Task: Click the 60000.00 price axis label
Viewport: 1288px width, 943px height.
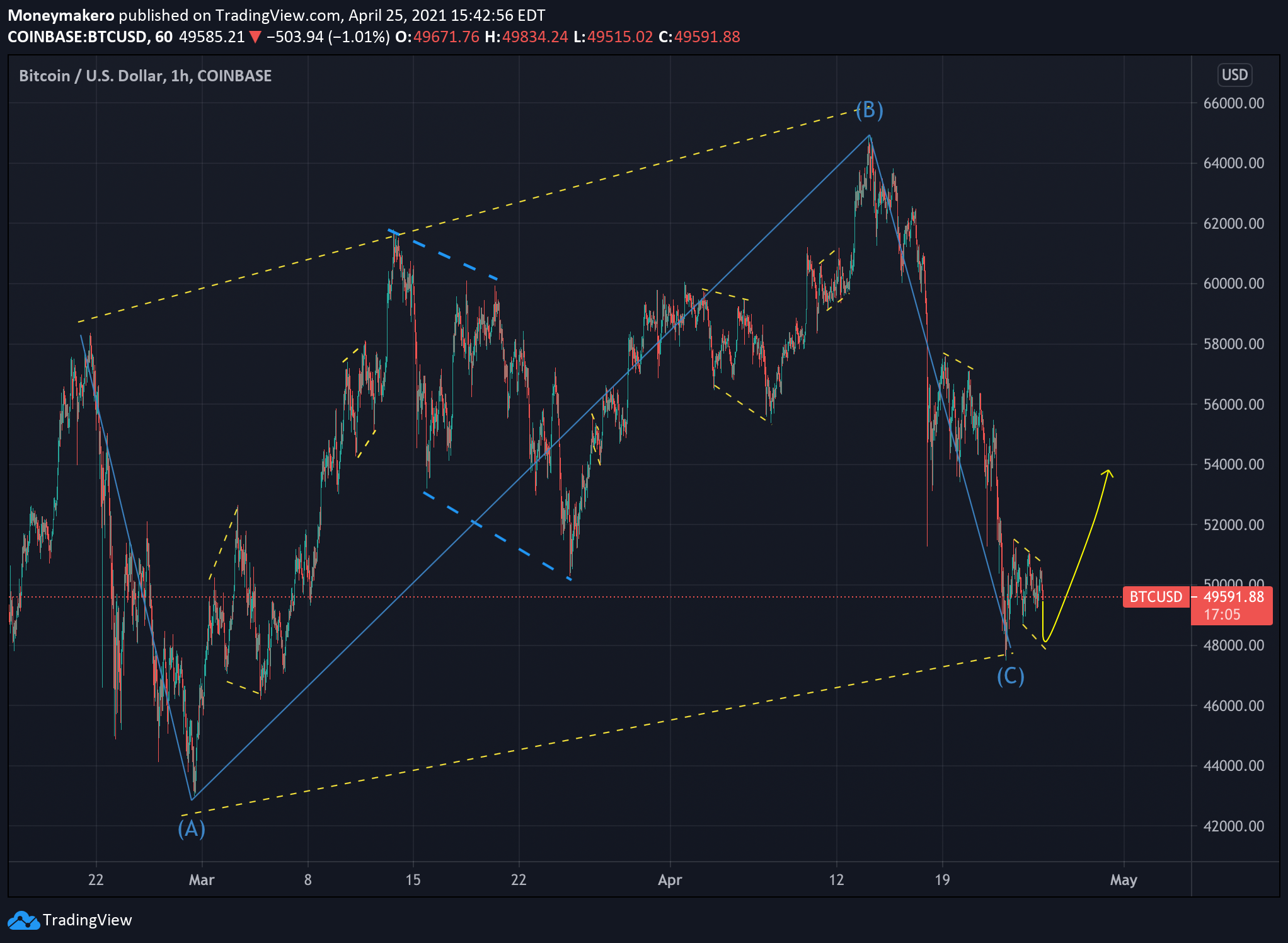Action: (x=1233, y=284)
